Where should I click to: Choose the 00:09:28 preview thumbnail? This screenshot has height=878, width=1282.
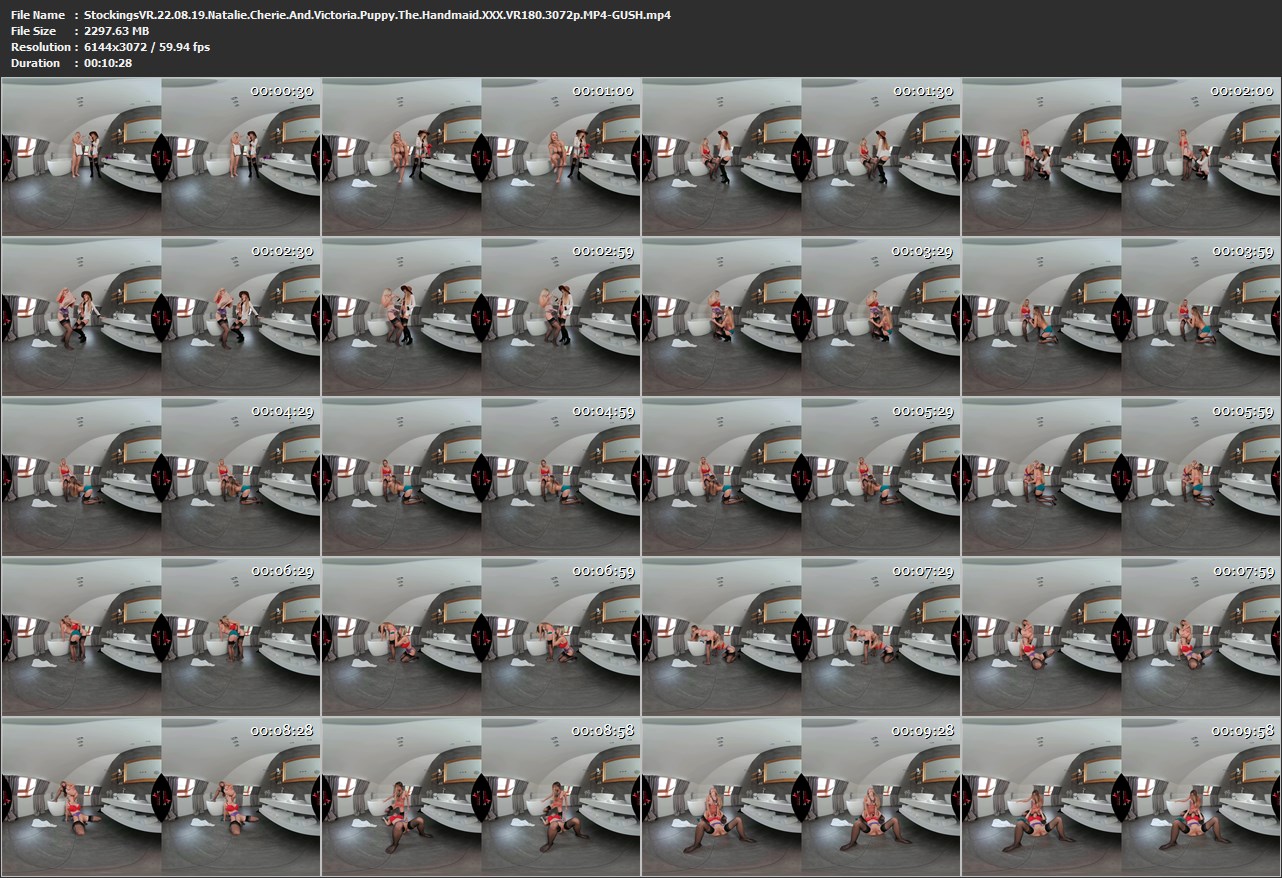[x=801, y=797]
